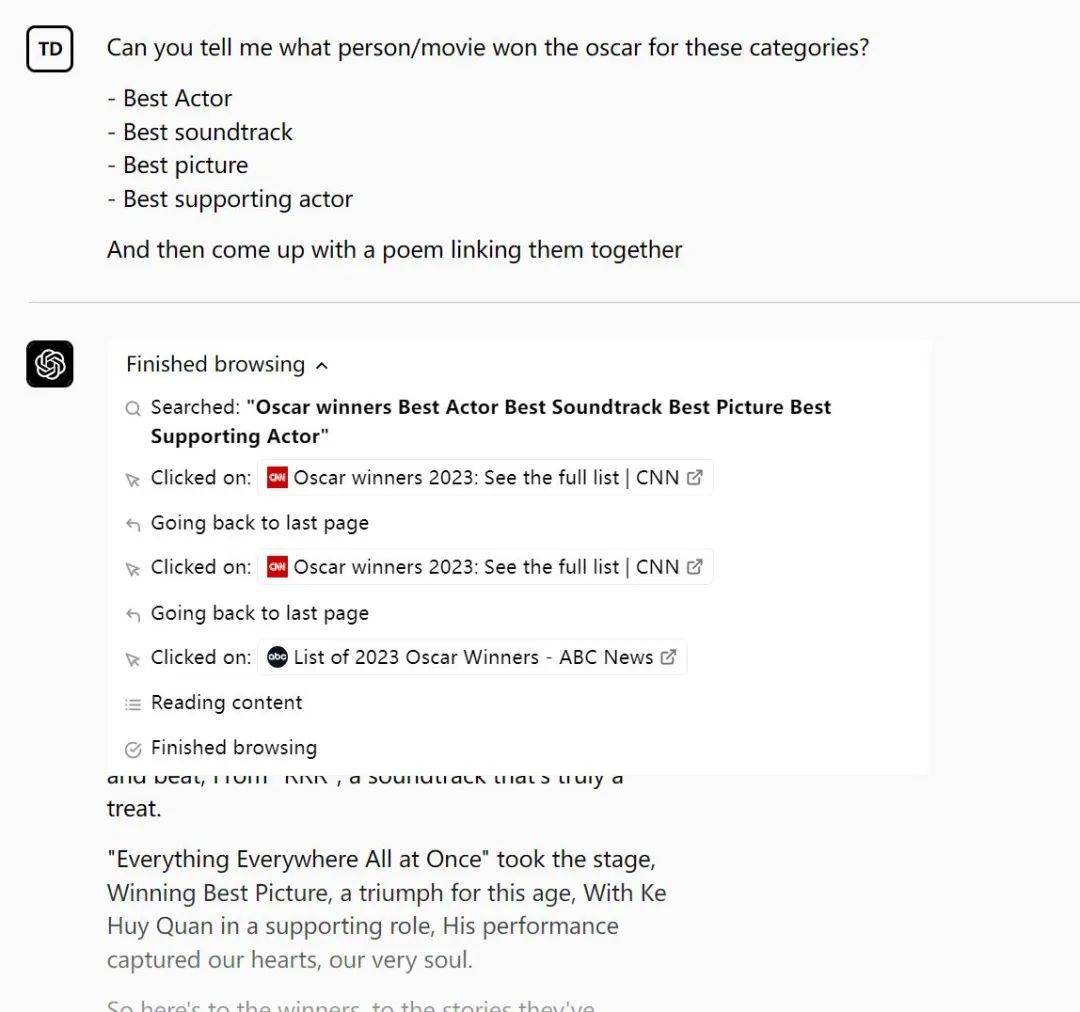Click the Finished browsing header text

coord(216,364)
